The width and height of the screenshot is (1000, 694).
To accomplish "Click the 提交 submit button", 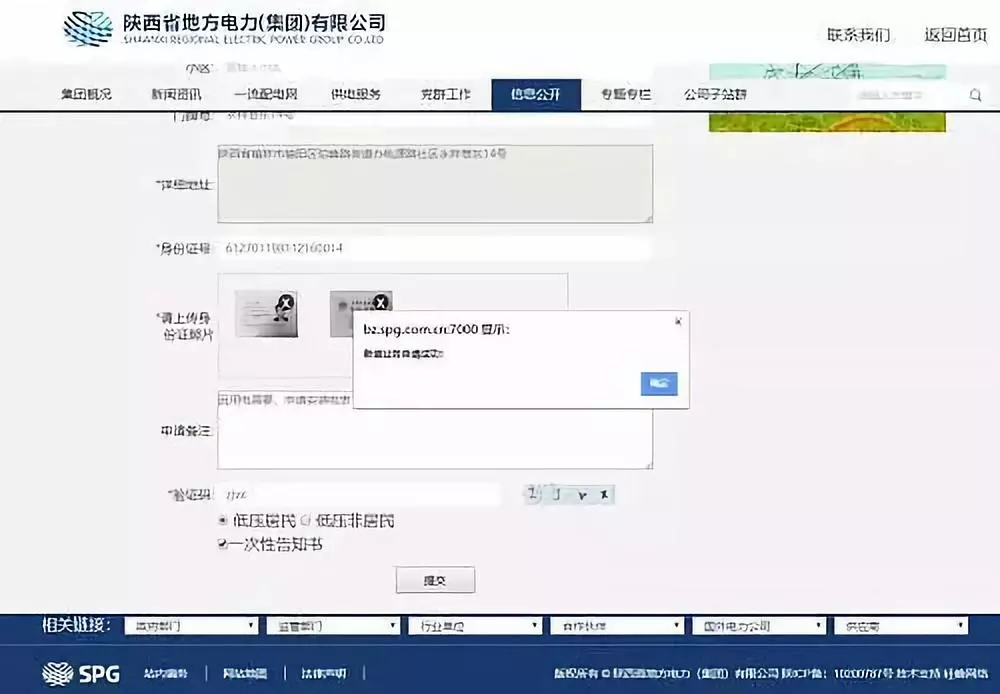I will point(435,580).
